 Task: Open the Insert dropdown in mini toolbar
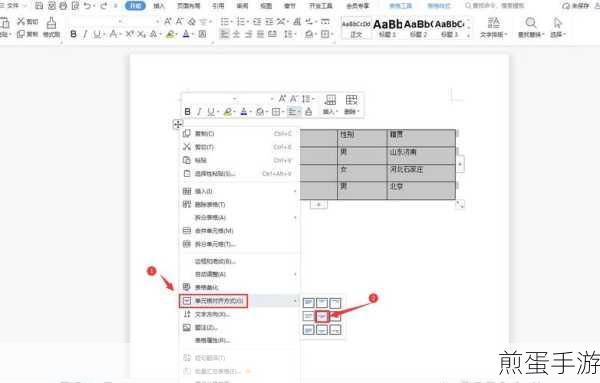(x=330, y=104)
